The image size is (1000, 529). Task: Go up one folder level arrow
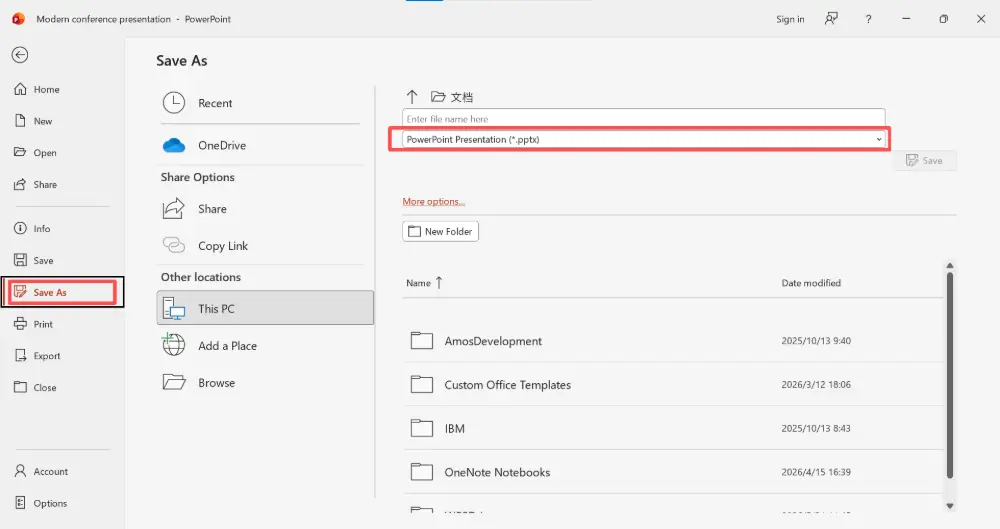412,97
